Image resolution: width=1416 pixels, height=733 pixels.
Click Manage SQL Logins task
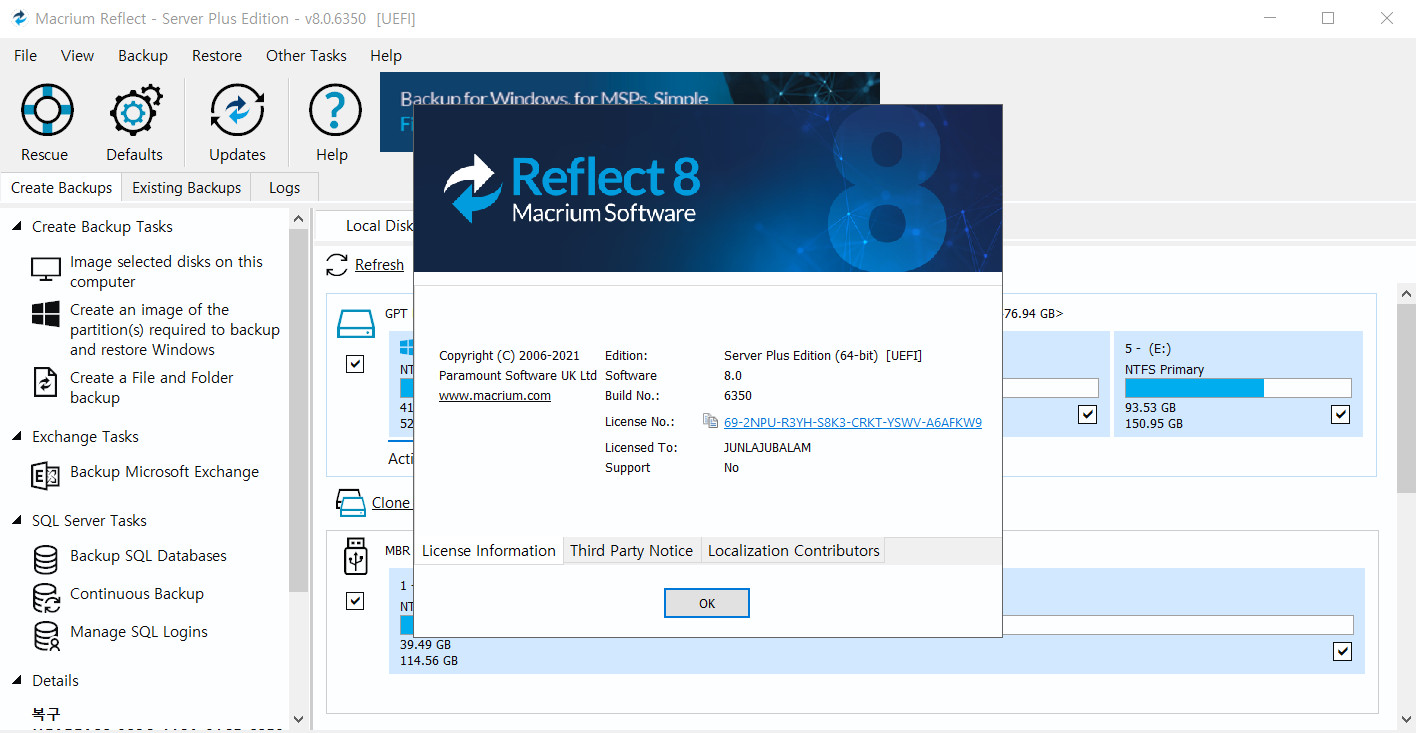tap(139, 632)
